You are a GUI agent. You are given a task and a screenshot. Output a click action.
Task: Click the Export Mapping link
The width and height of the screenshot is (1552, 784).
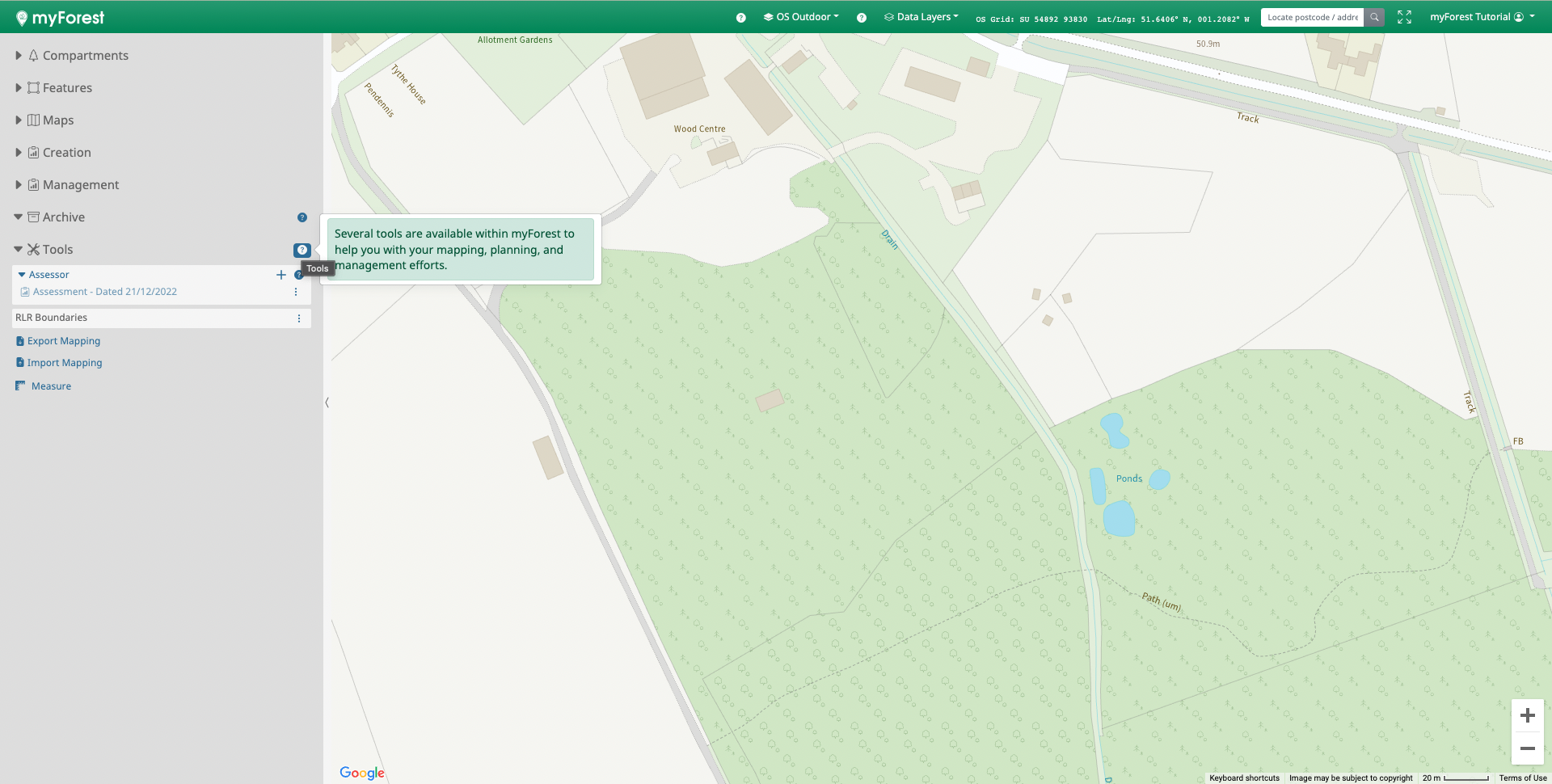click(x=64, y=341)
